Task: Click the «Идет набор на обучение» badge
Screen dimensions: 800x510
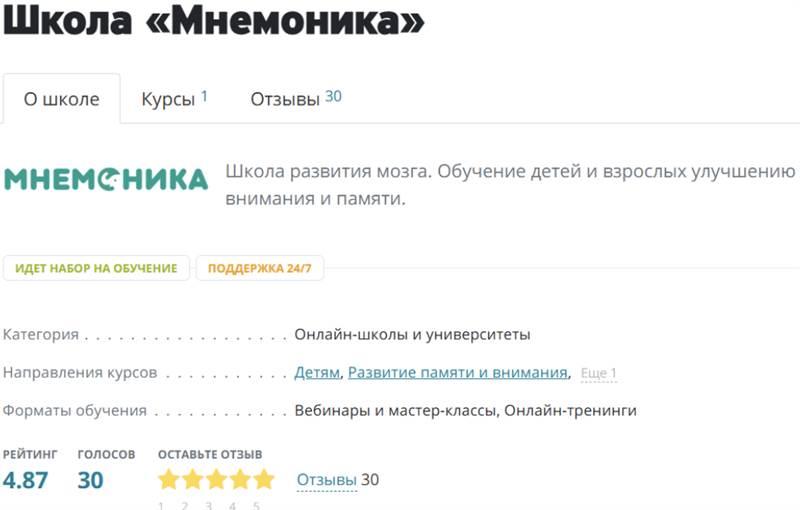Action: pyautogui.click(x=96, y=268)
